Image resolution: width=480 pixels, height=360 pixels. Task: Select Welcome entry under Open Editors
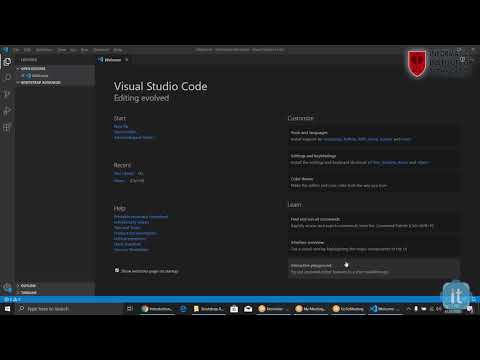pyautogui.click(x=55, y=76)
